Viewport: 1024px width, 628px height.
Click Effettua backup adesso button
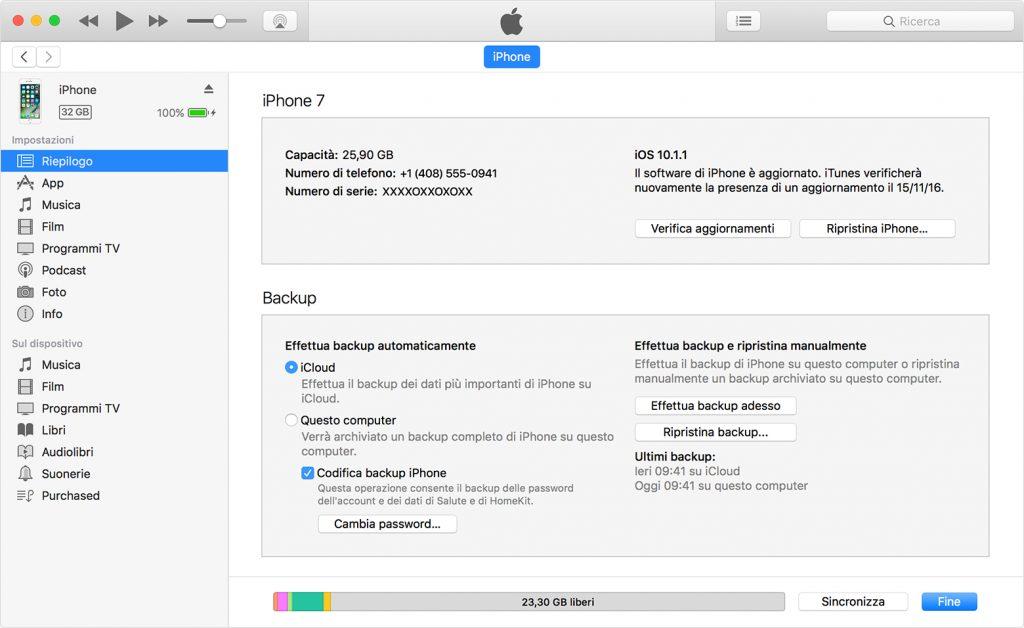click(x=715, y=406)
